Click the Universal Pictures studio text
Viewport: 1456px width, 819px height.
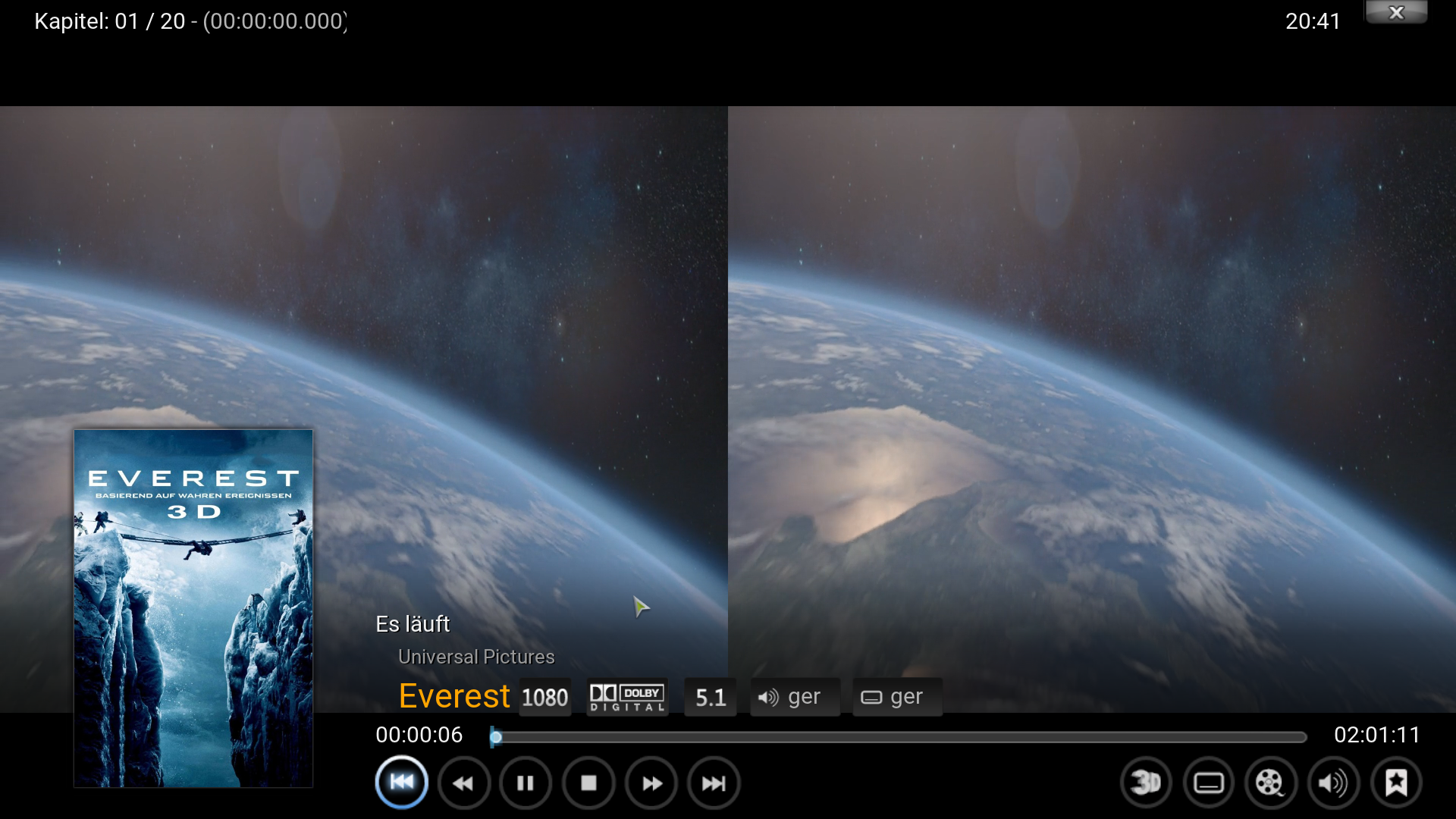(476, 657)
